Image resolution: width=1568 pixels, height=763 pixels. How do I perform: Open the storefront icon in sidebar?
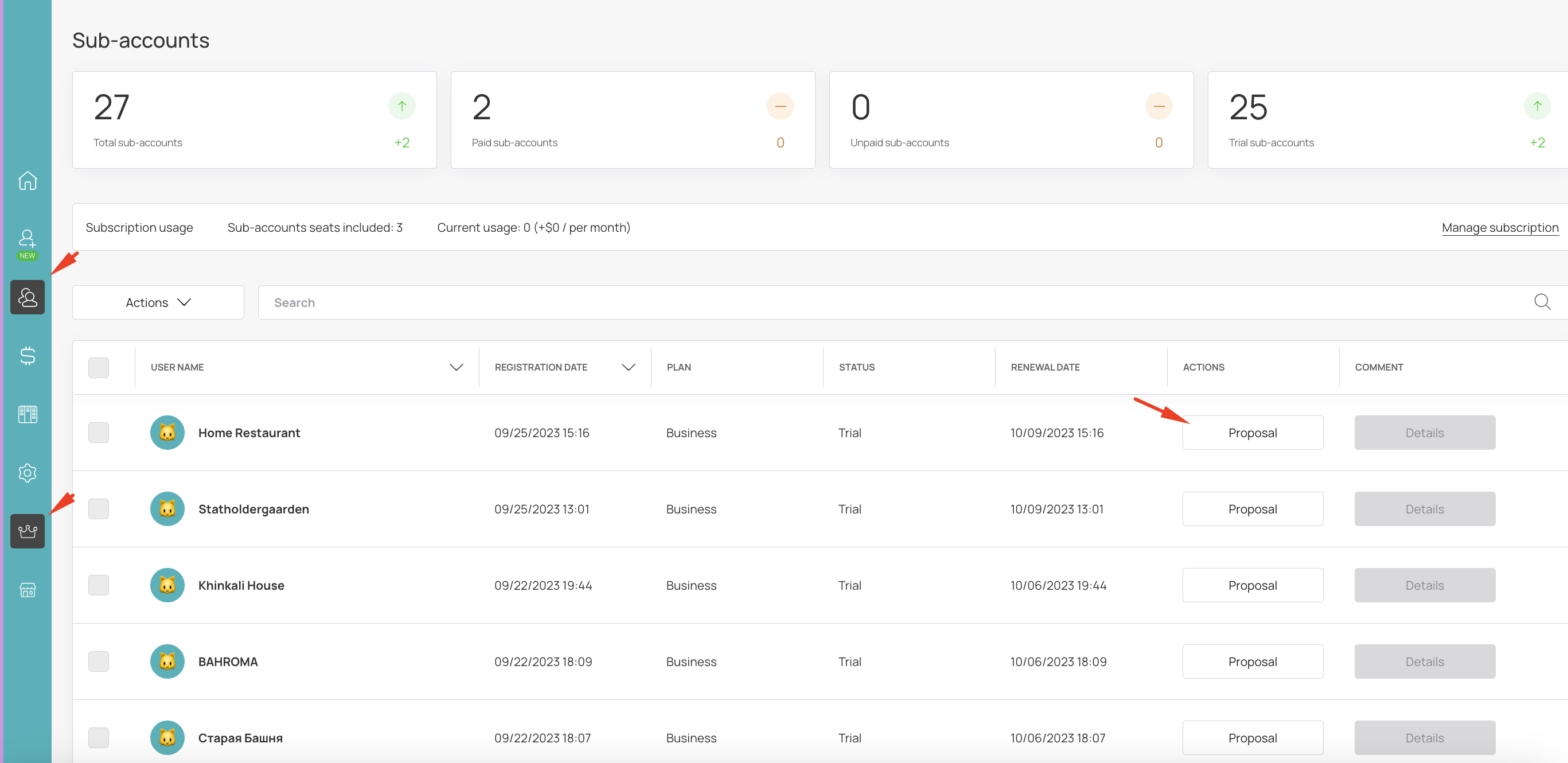click(x=28, y=589)
